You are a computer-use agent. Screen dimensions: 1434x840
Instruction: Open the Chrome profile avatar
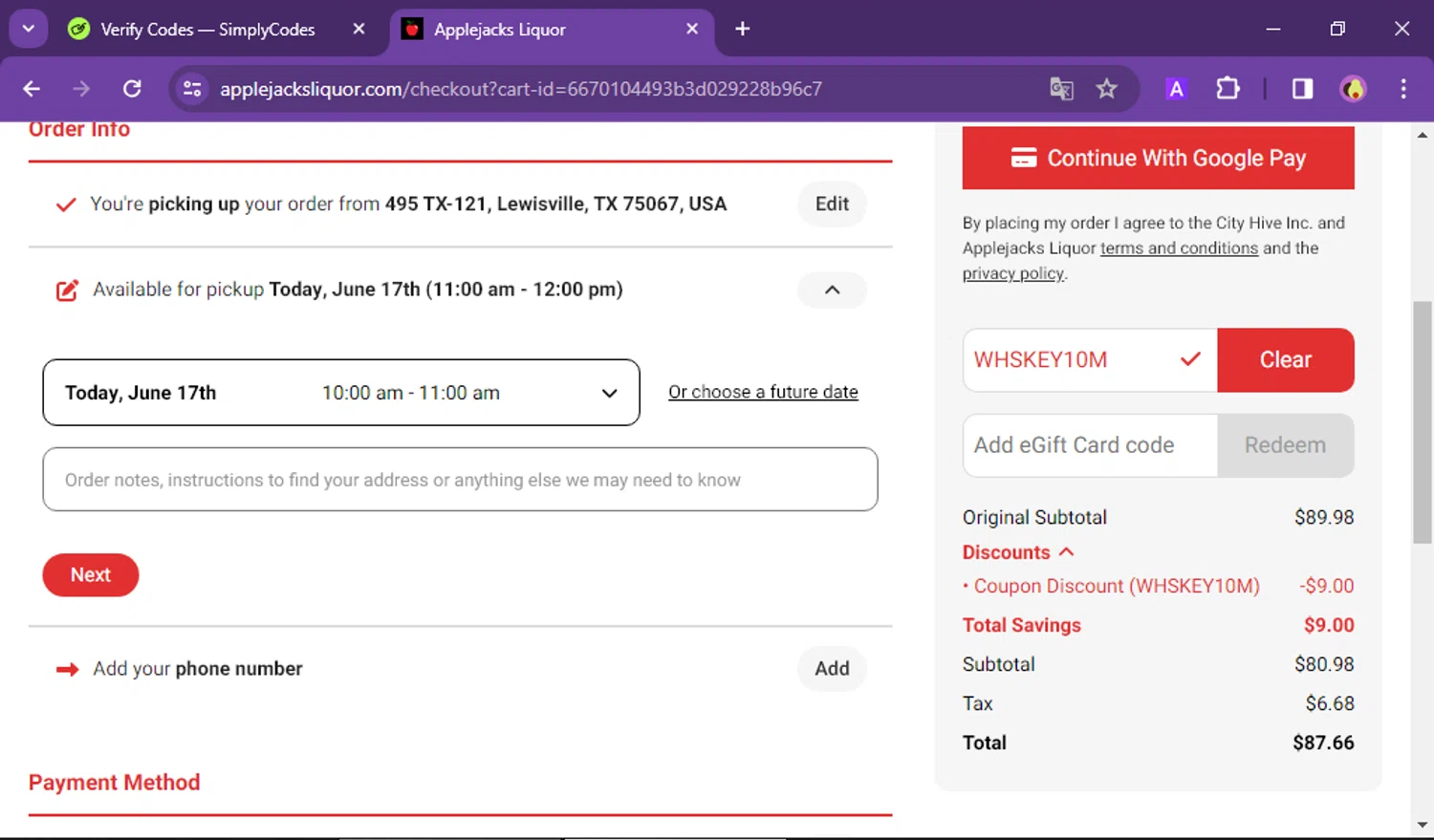tap(1353, 89)
